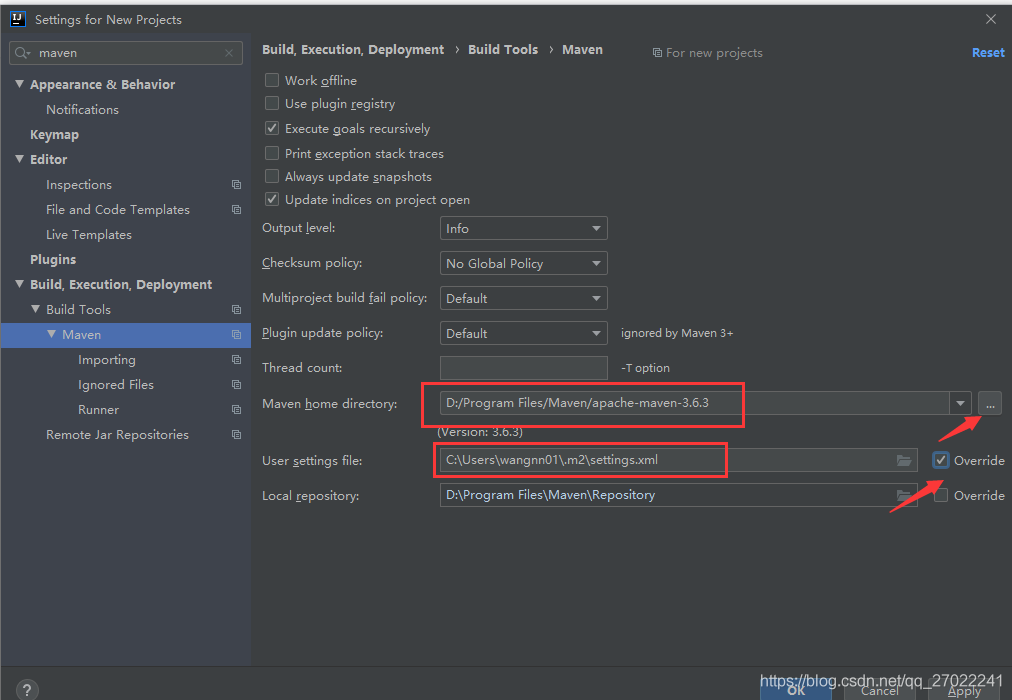This screenshot has height=700, width=1012.
Task: Toggle Override for User settings file
Action: [940, 460]
